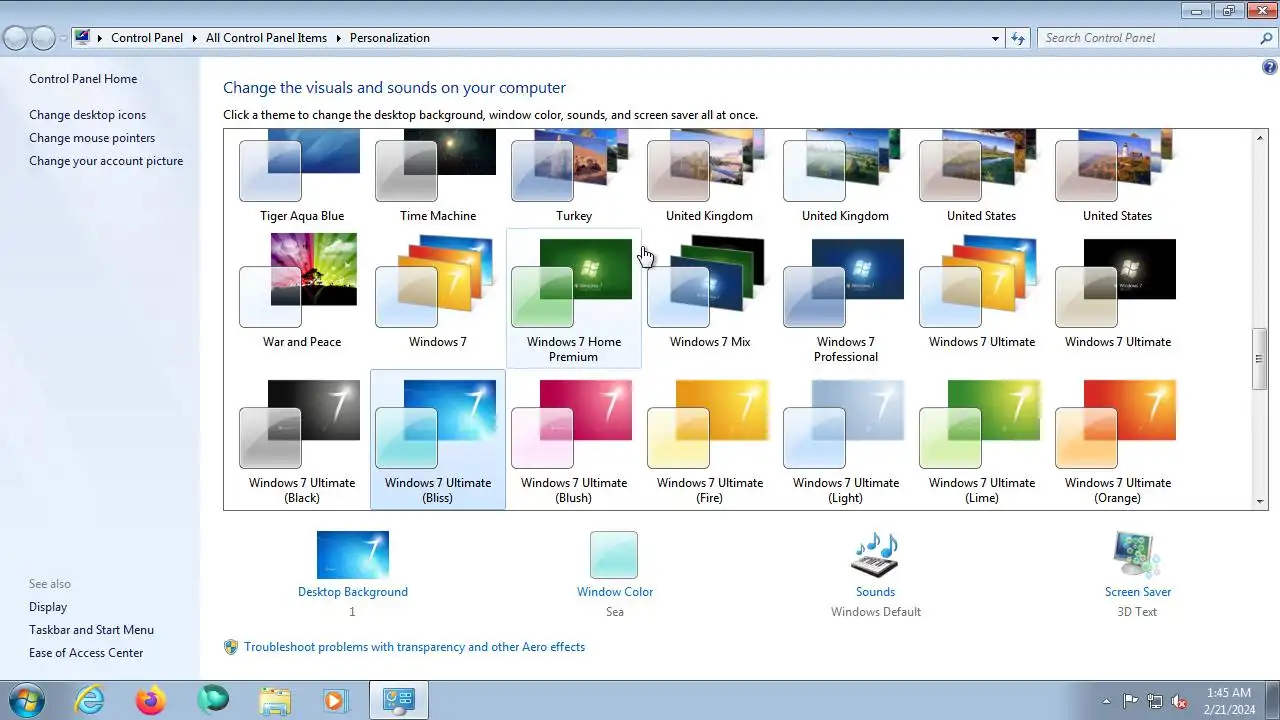
Task: Click the Sounds text link
Action: pyautogui.click(x=875, y=592)
